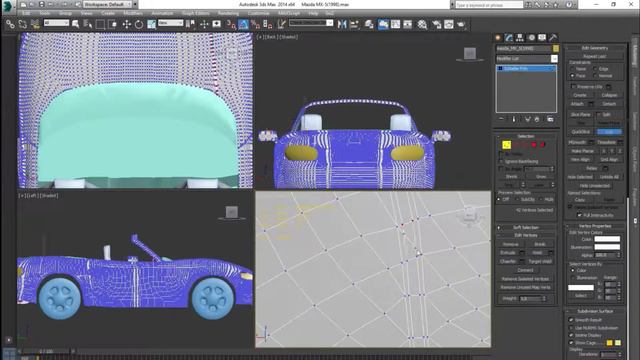Collapse the Vertex Properties rollout
This screenshot has height=360, width=640.
pyautogui.click(x=595, y=226)
